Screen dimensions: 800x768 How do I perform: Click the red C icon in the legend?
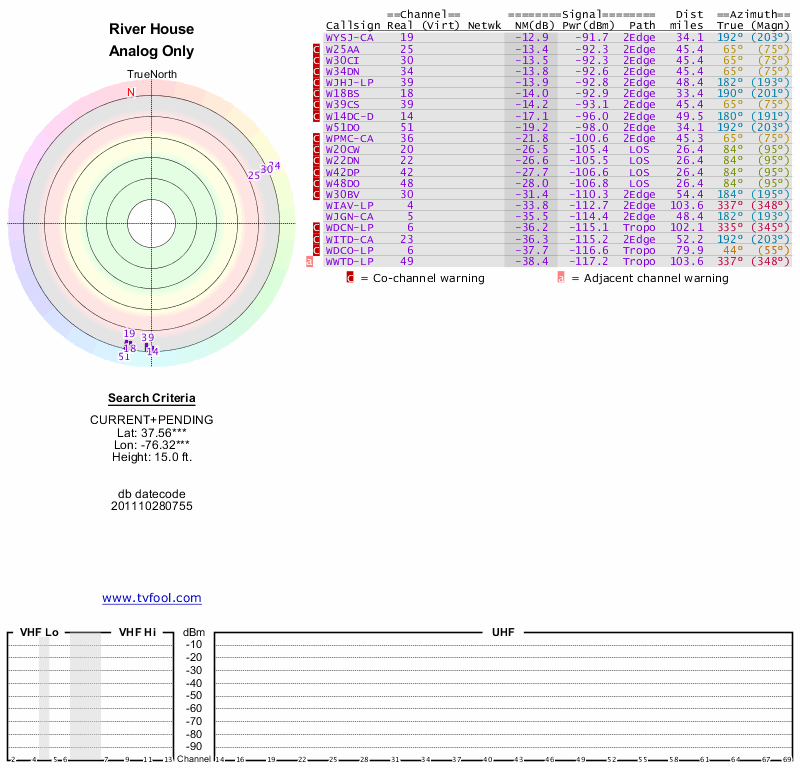coord(350,278)
